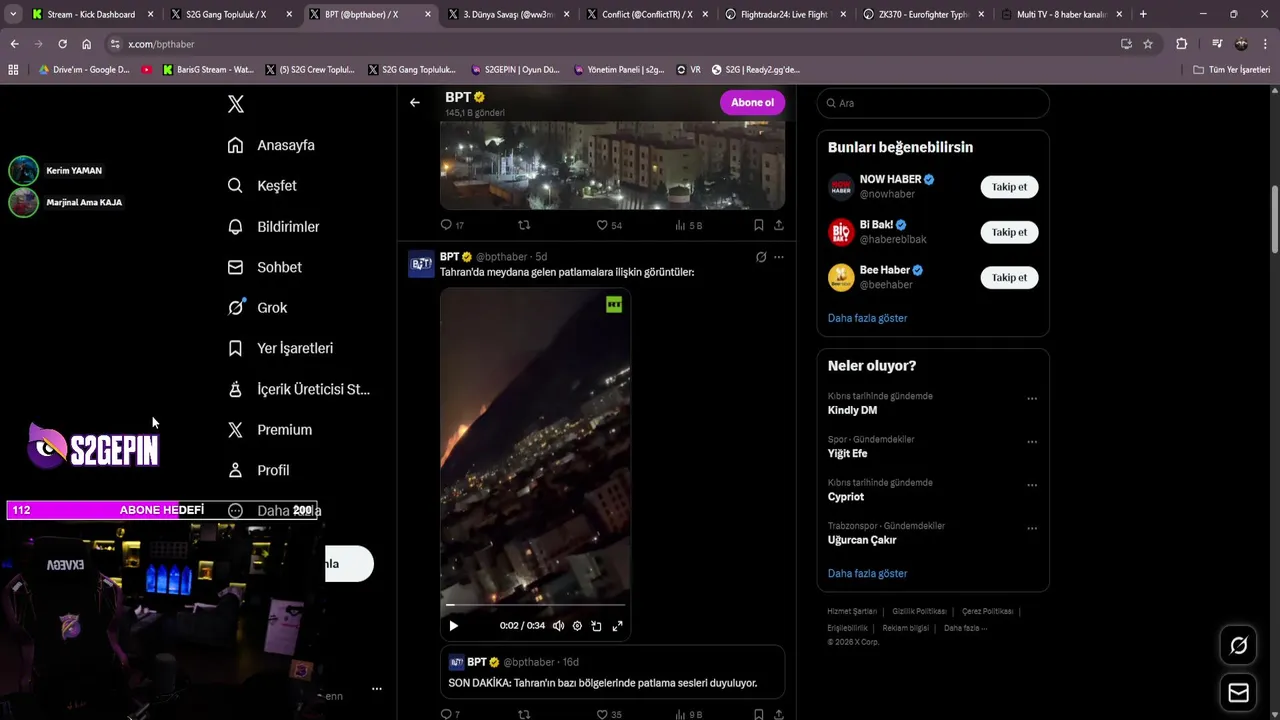Open Kindly DM trend
Image resolution: width=1280 pixels, height=720 pixels.
coord(852,410)
